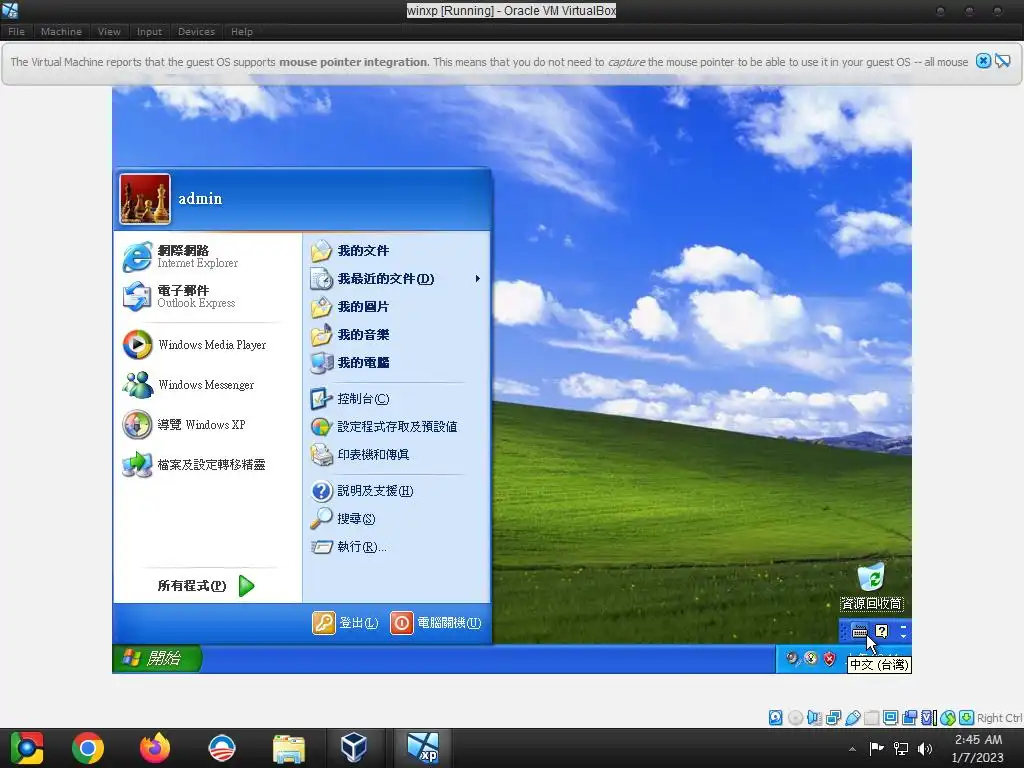Click host volume speaker tray icon
Image resolution: width=1024 pixels, height=768 pixels.
point(925,748)
